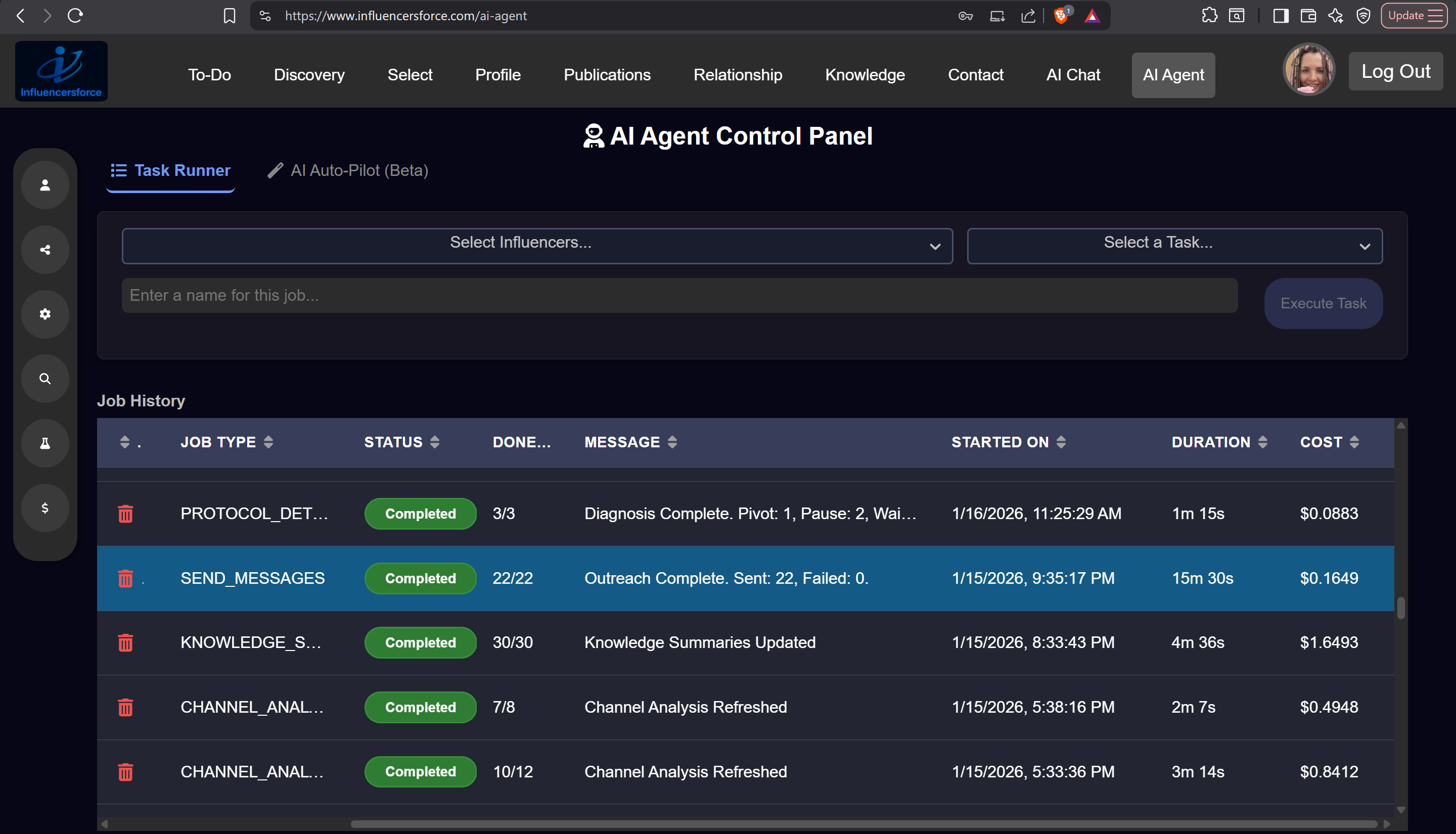Click the Execute Task button
The image size is (1456, 834).
tap(1323, 303)
